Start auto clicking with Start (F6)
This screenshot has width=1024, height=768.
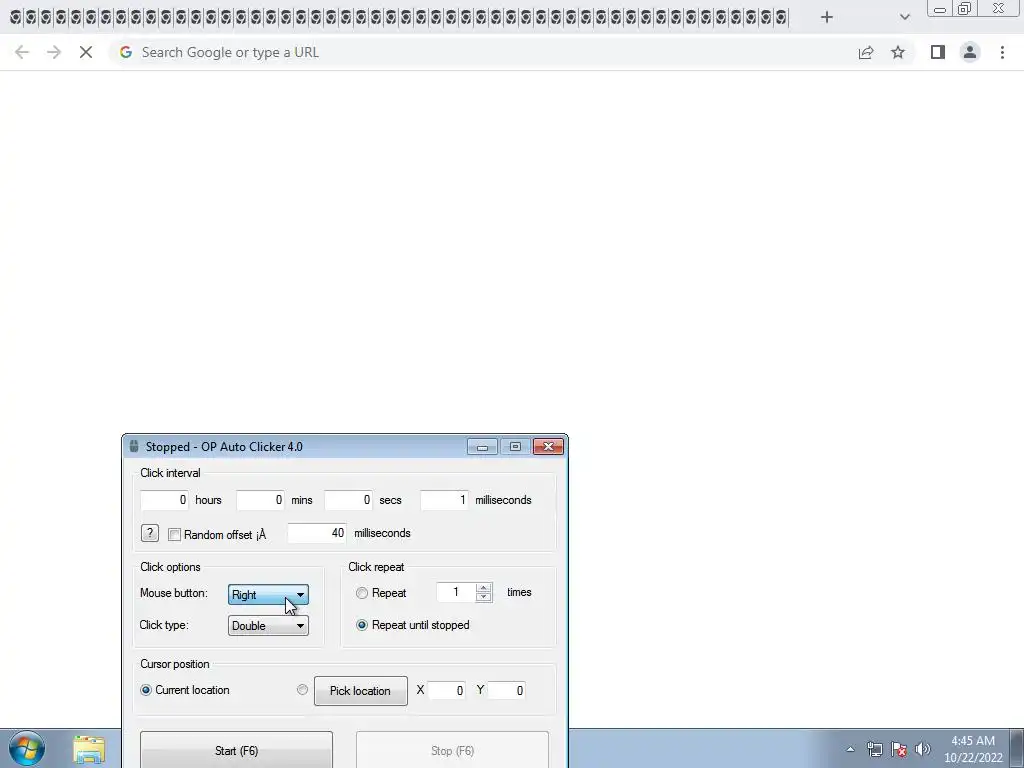pyautogui.click(x=236, y=750)
